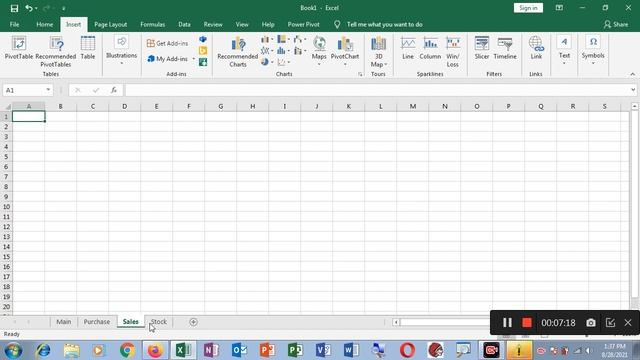The width and height of the screenshot is (640, 360).
Task: Open Chrome from the taskbar
Action: click(x=127, y=351)
